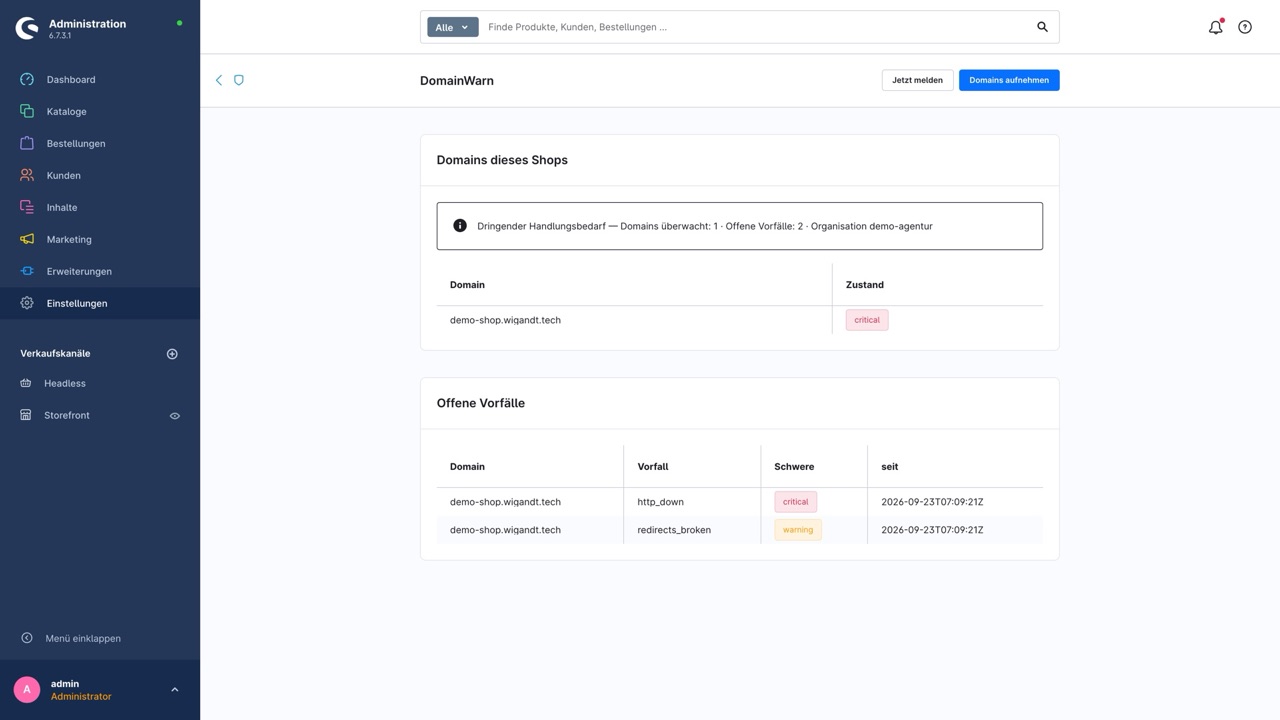Click the Kunden people icon
Image resolution: width=1280 pixels, height=720 pixels.
pos(27,175)
